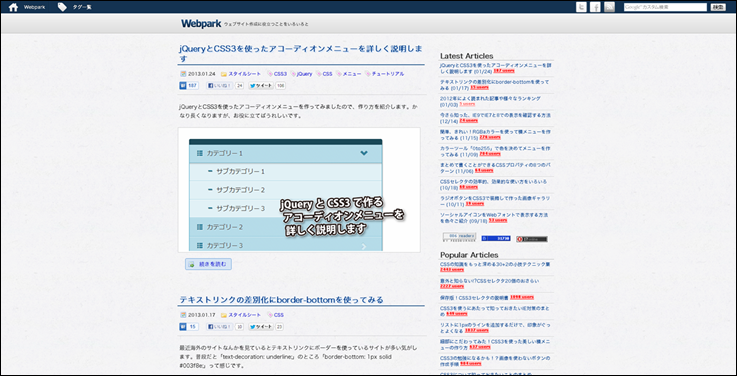
Task: Click the CSS3 tag under the first article
Action: (280, 74)
